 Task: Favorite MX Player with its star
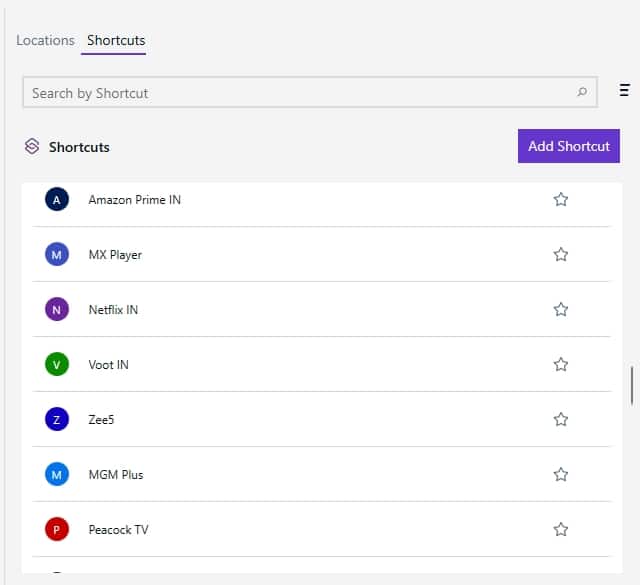pos(560,255)
